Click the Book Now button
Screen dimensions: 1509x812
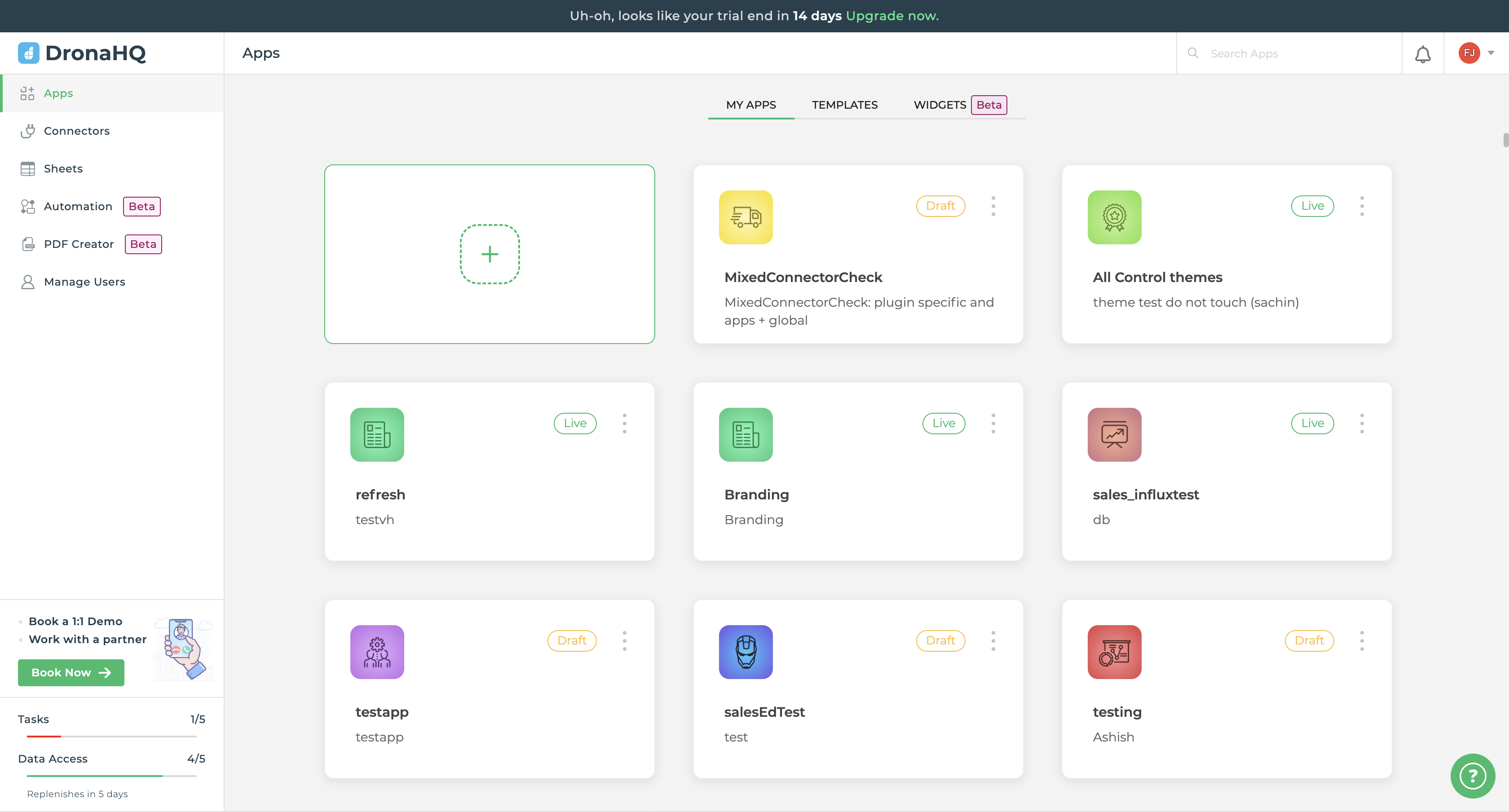tap(71, 673)
